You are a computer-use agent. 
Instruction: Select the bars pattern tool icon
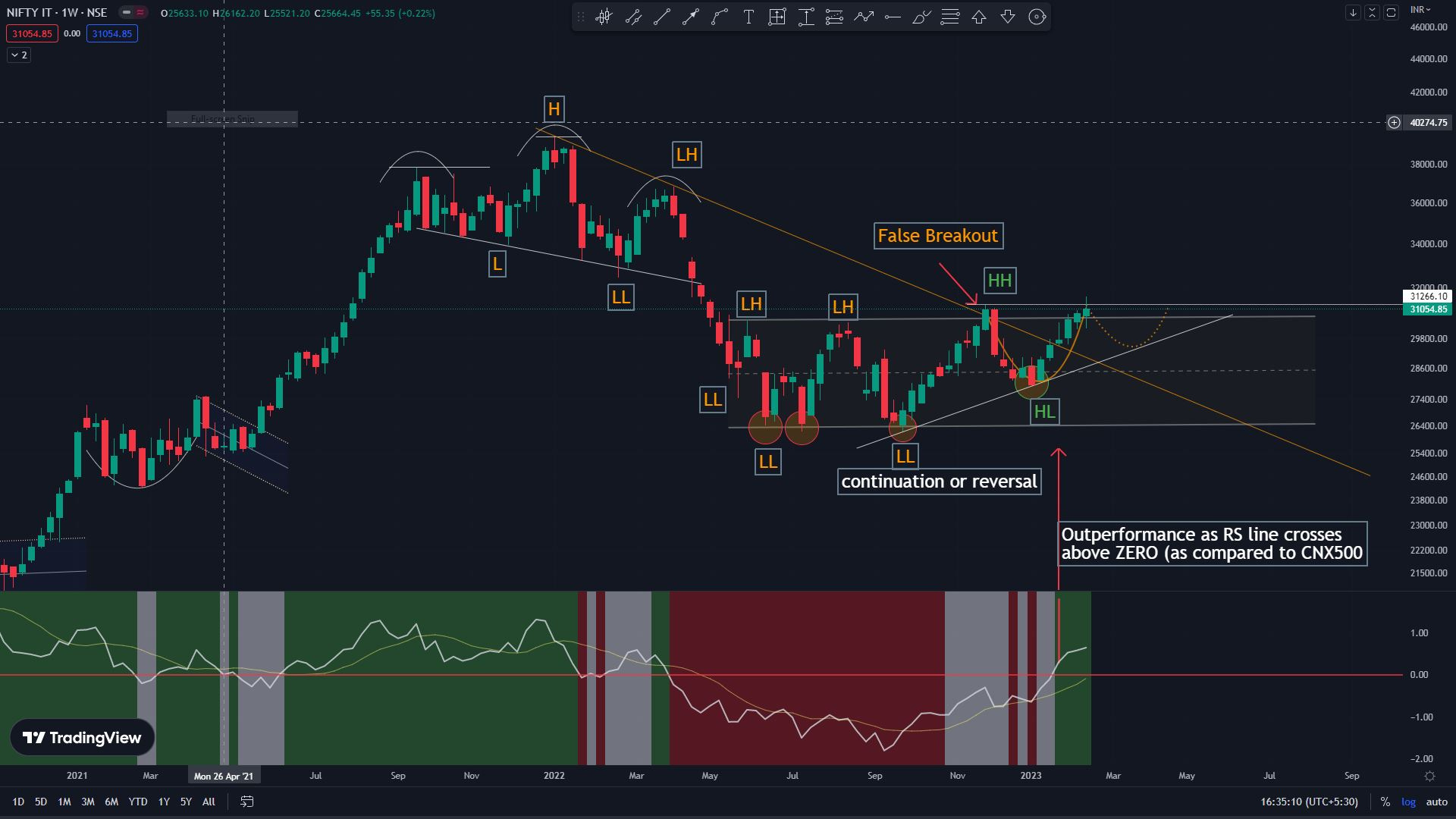click(x=604, y=17)
